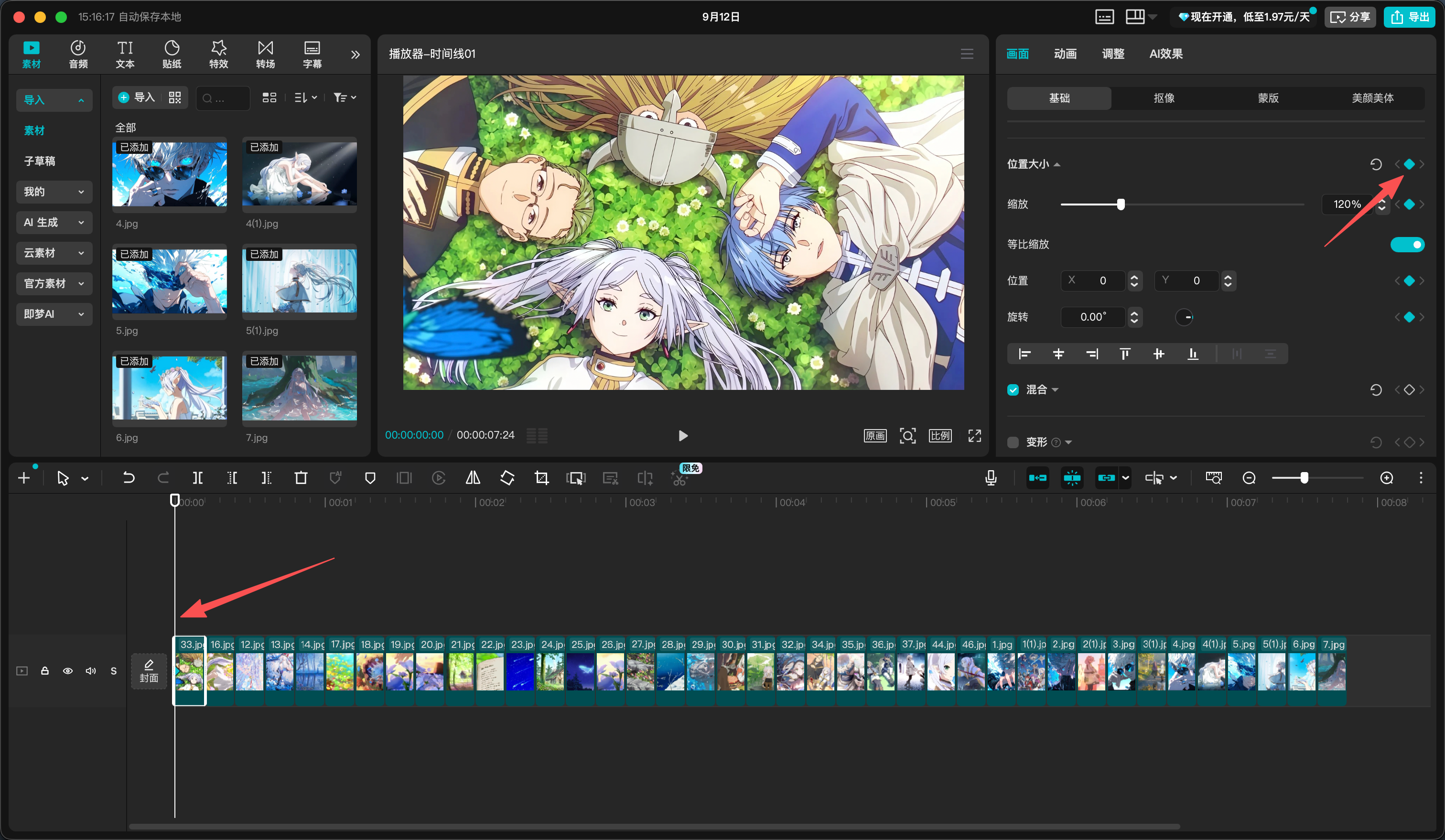The height and width of the screenshot is (840, 1445).
Task: Open the media sort dropdown
Action: (x=306, y=98)
